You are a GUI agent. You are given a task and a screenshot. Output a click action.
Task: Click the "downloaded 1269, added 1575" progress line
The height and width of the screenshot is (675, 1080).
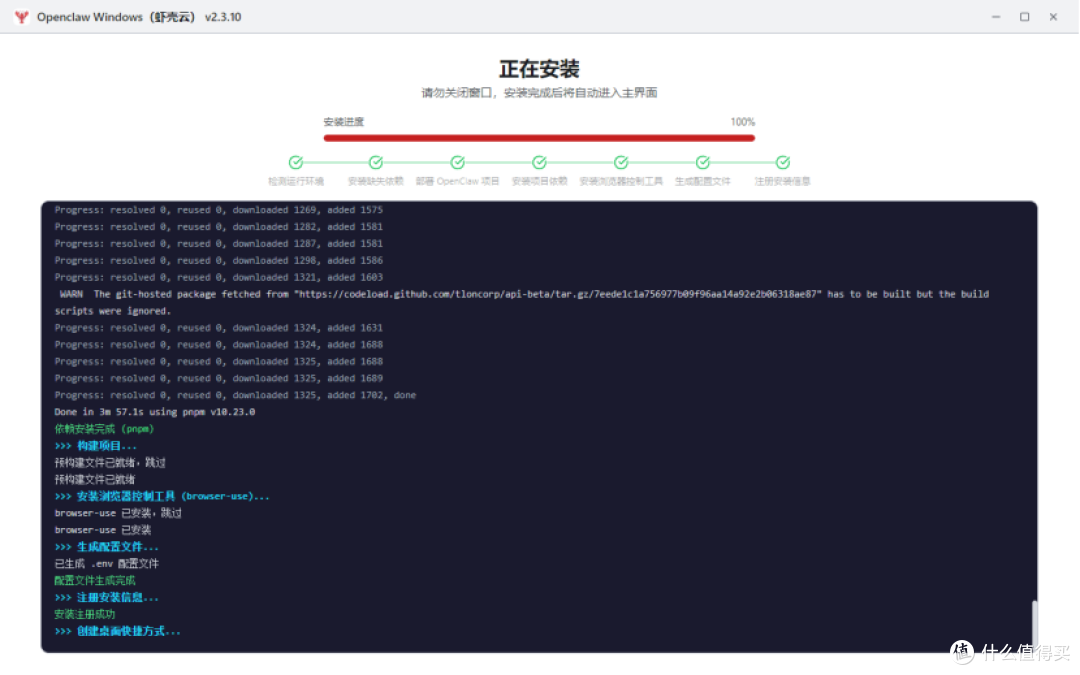point(218,210)
